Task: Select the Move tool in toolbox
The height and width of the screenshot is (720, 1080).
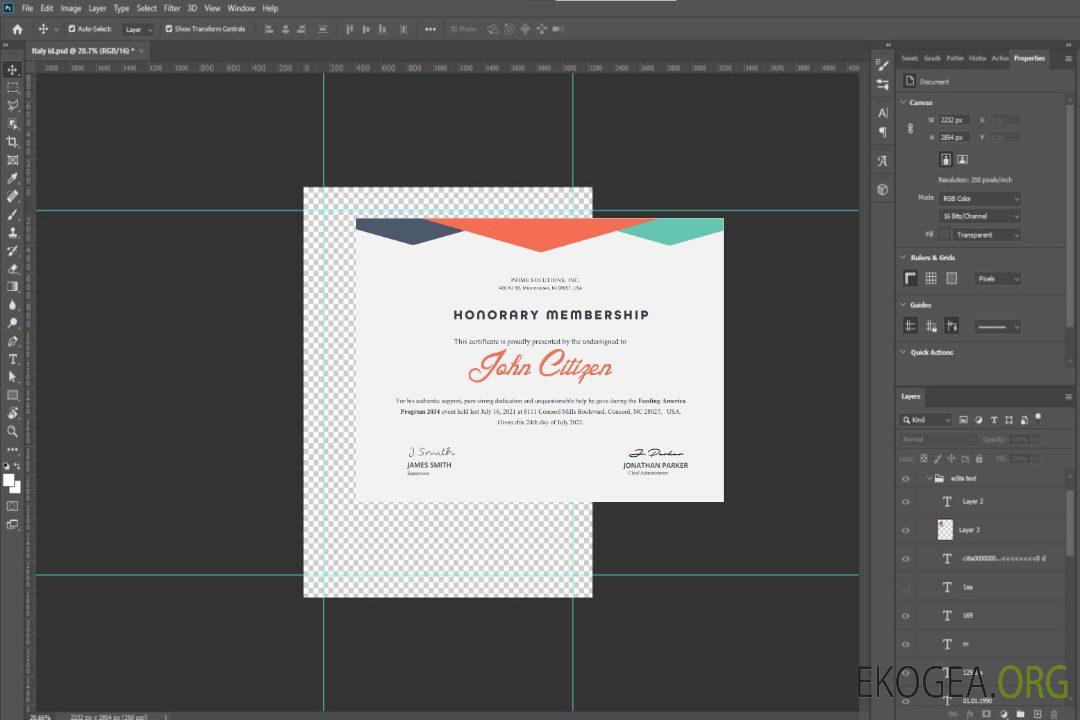Action: click(12, 70)
